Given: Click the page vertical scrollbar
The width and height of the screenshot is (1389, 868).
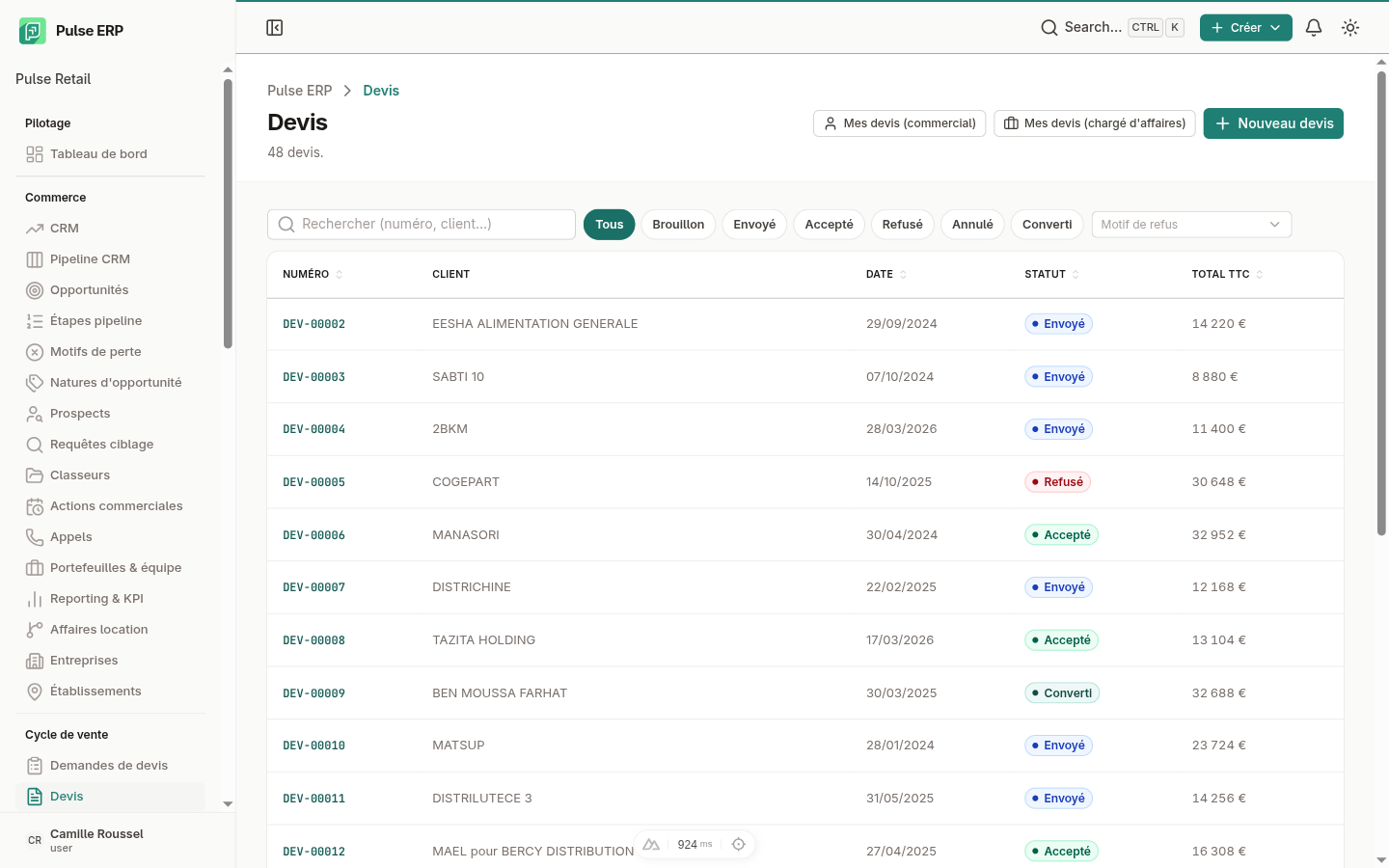Looking at the screenshot, I should pyautogui.click(x=1381, y=302).
